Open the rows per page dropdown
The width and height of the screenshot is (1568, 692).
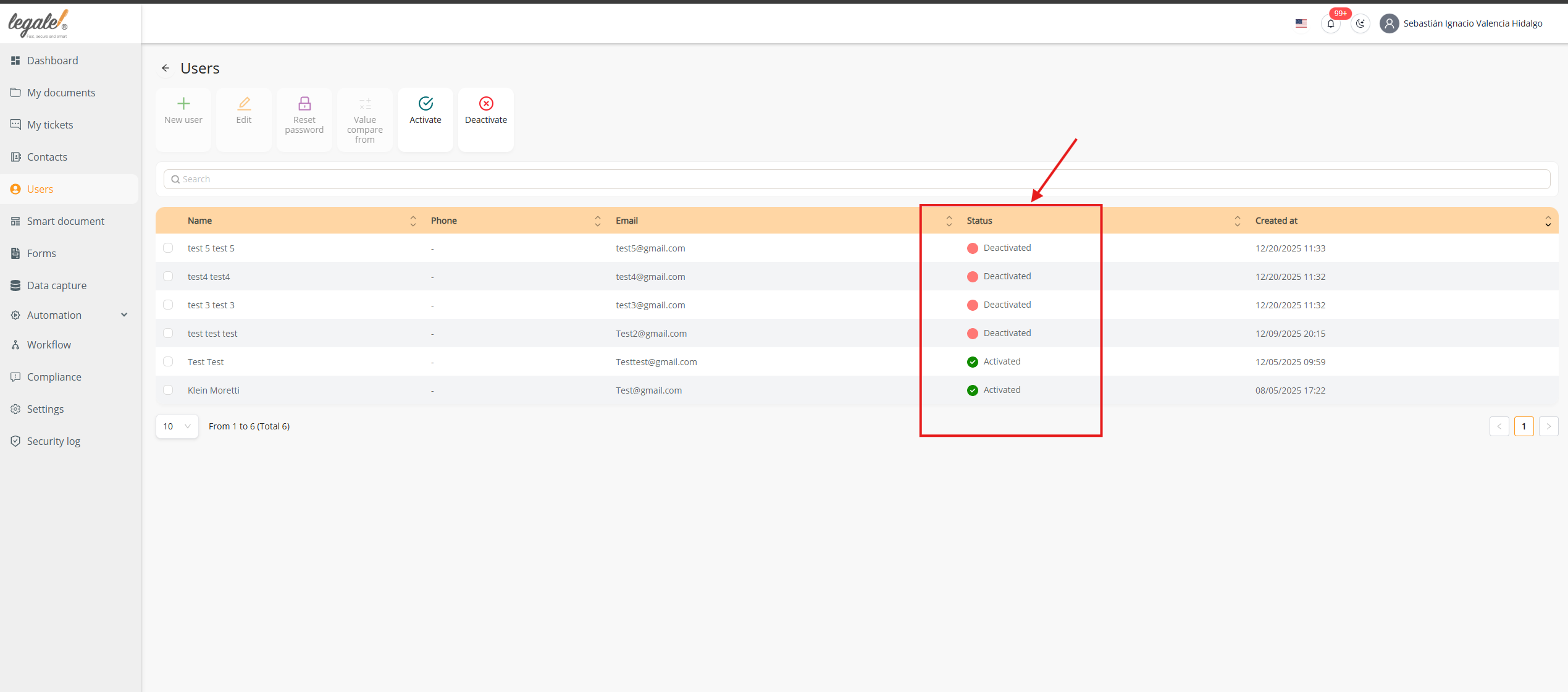177,426
